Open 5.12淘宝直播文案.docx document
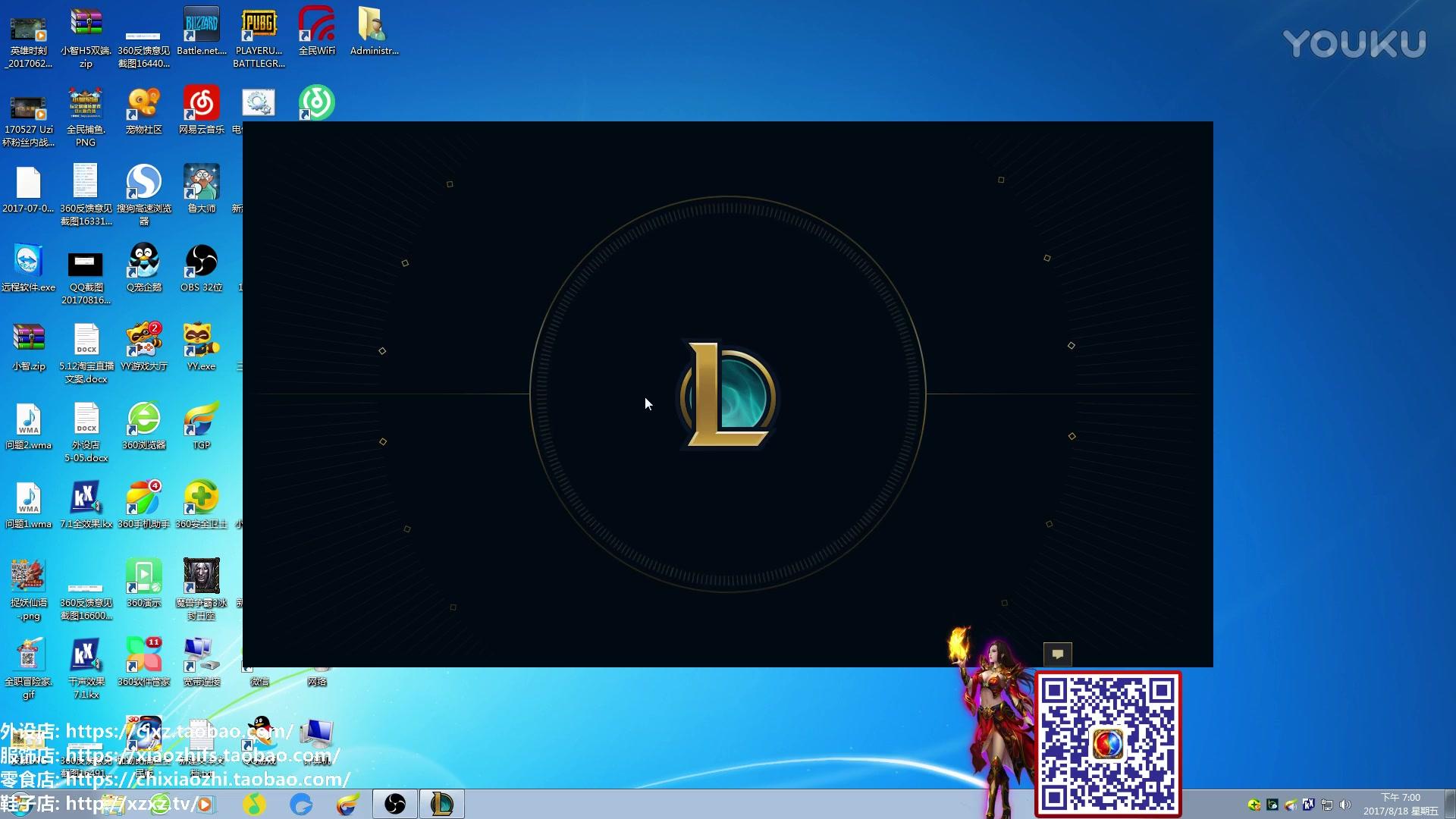 (x=86, y=353)
